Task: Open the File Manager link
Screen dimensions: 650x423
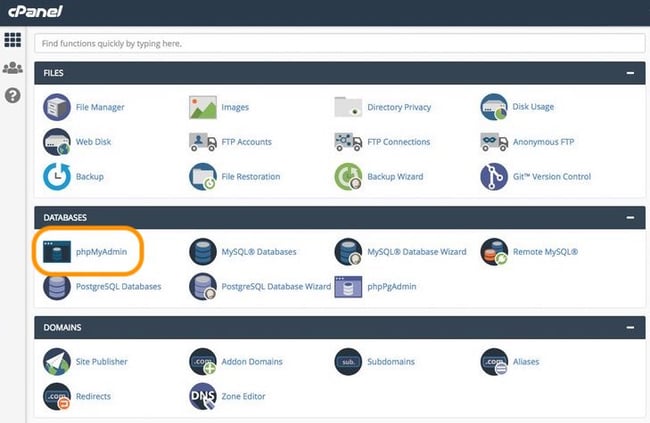Action: pos(100,107)
